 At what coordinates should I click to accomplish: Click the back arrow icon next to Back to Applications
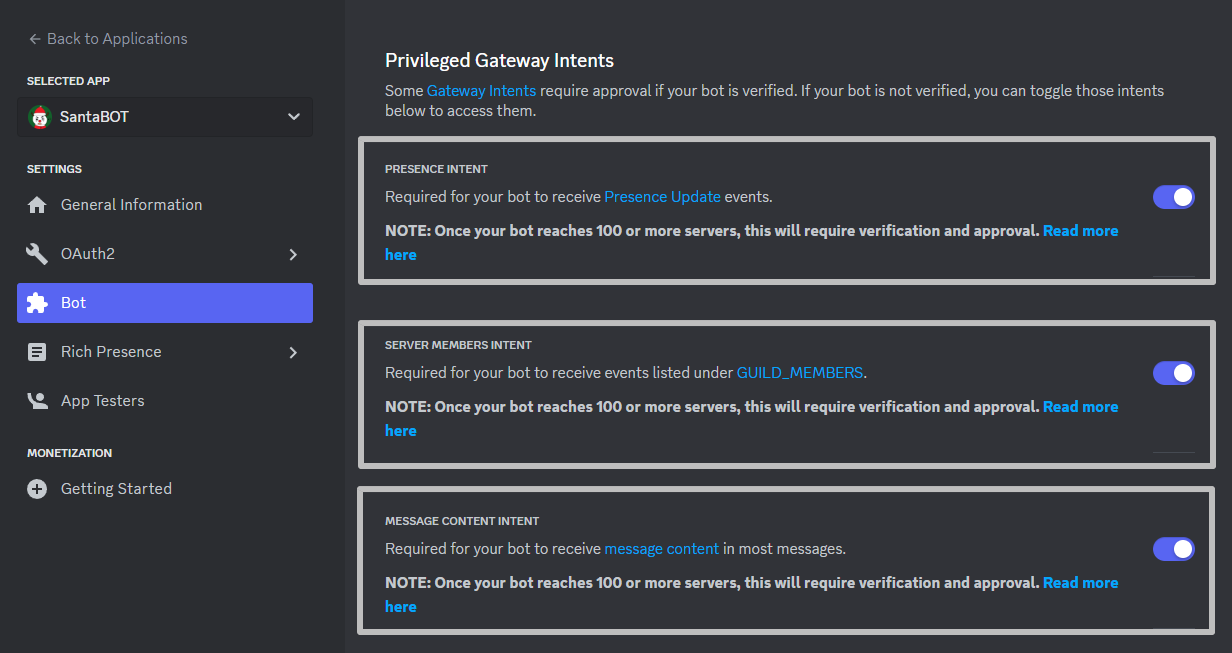click(35, 39)
